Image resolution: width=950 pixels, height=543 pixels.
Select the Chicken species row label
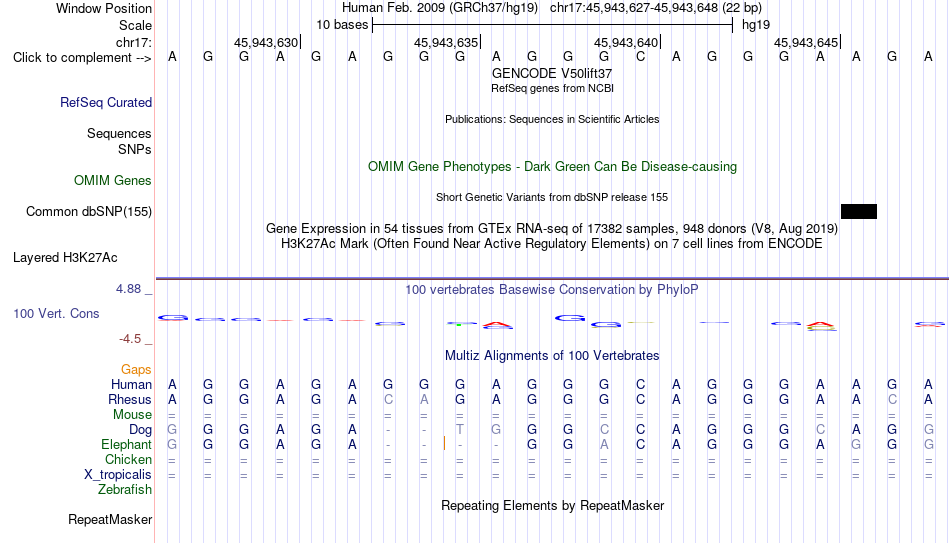128,459
